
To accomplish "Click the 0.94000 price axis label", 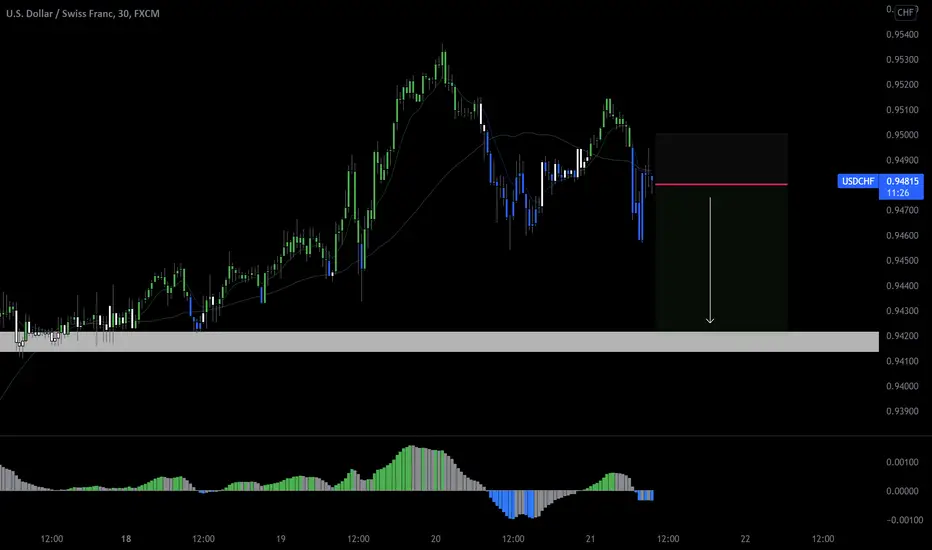I will tap(902, 386).
